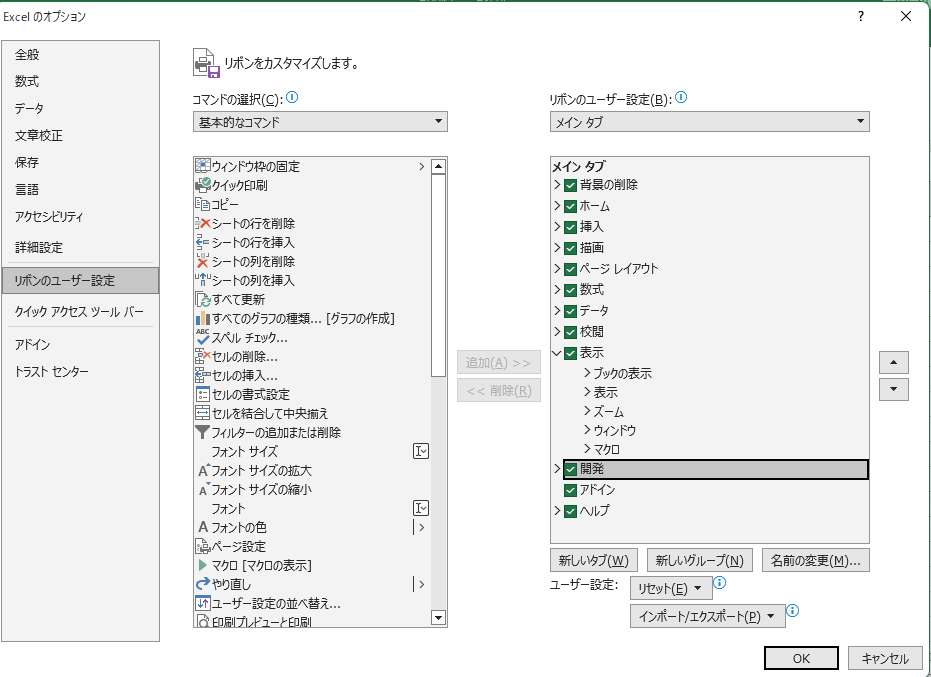Click the フォントの色 icon
Screen dimensions: 931x677
pyautogui.click(x=202, y=527)
